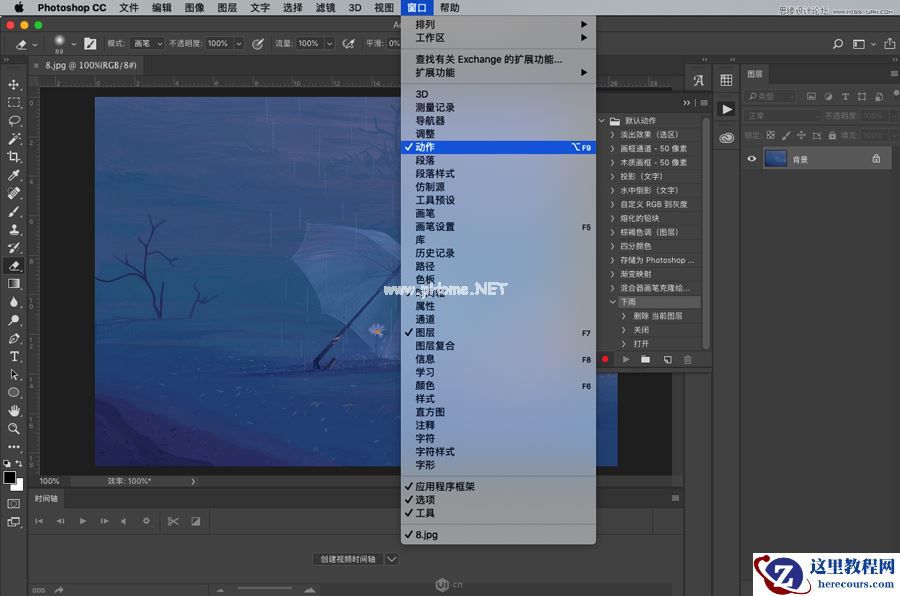
Task: Select the Eraser tool in toolbar
Action: [14, 265]
